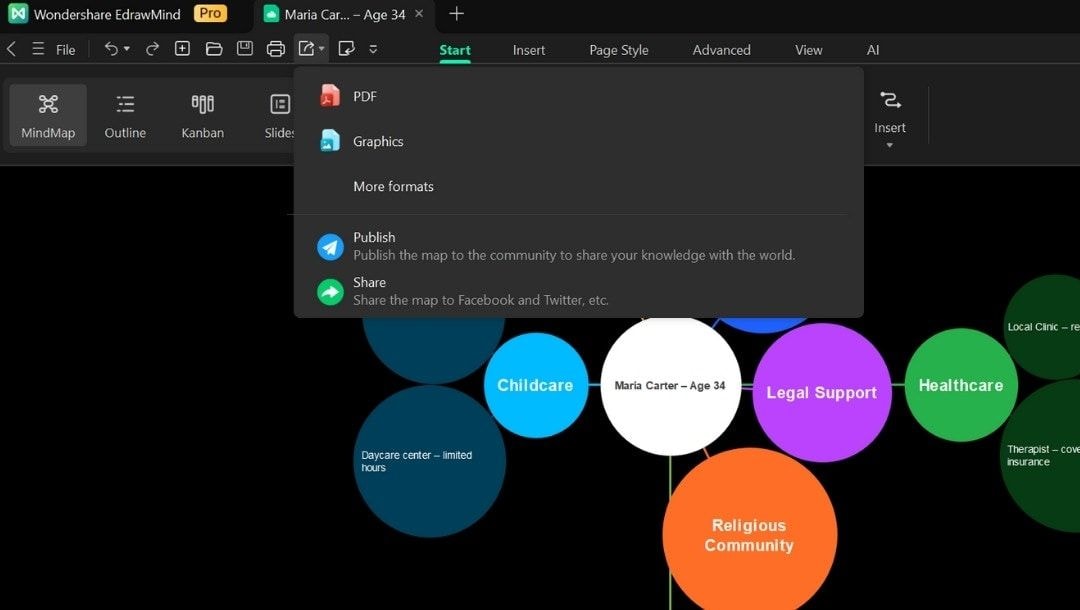Viewport: 1080px width, 610px height.
Task: Close the Maria Car... – Age 34 tab
Action: tap(419, 14)
